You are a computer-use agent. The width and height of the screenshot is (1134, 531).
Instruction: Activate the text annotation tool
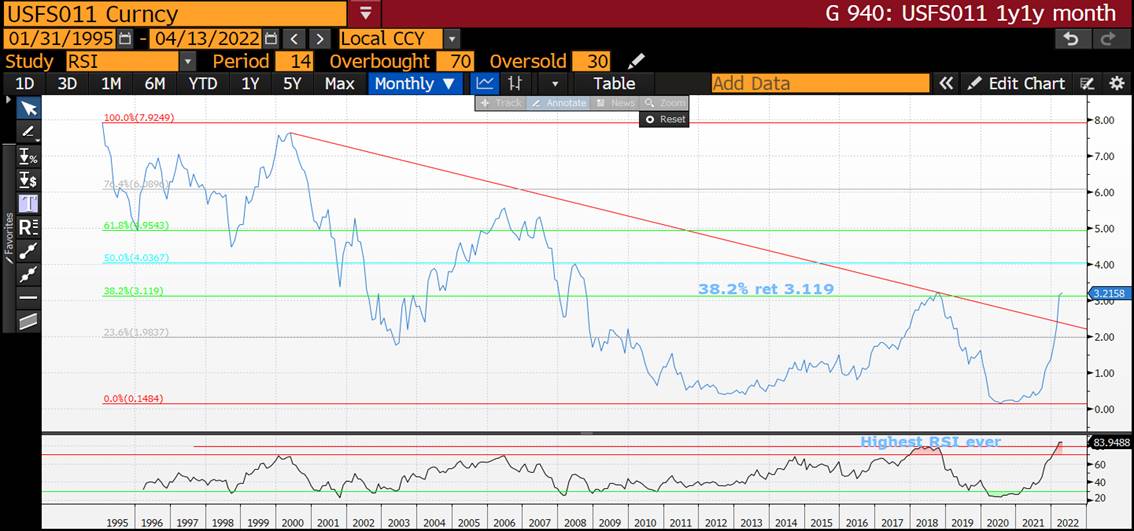[x=28, y=203]
